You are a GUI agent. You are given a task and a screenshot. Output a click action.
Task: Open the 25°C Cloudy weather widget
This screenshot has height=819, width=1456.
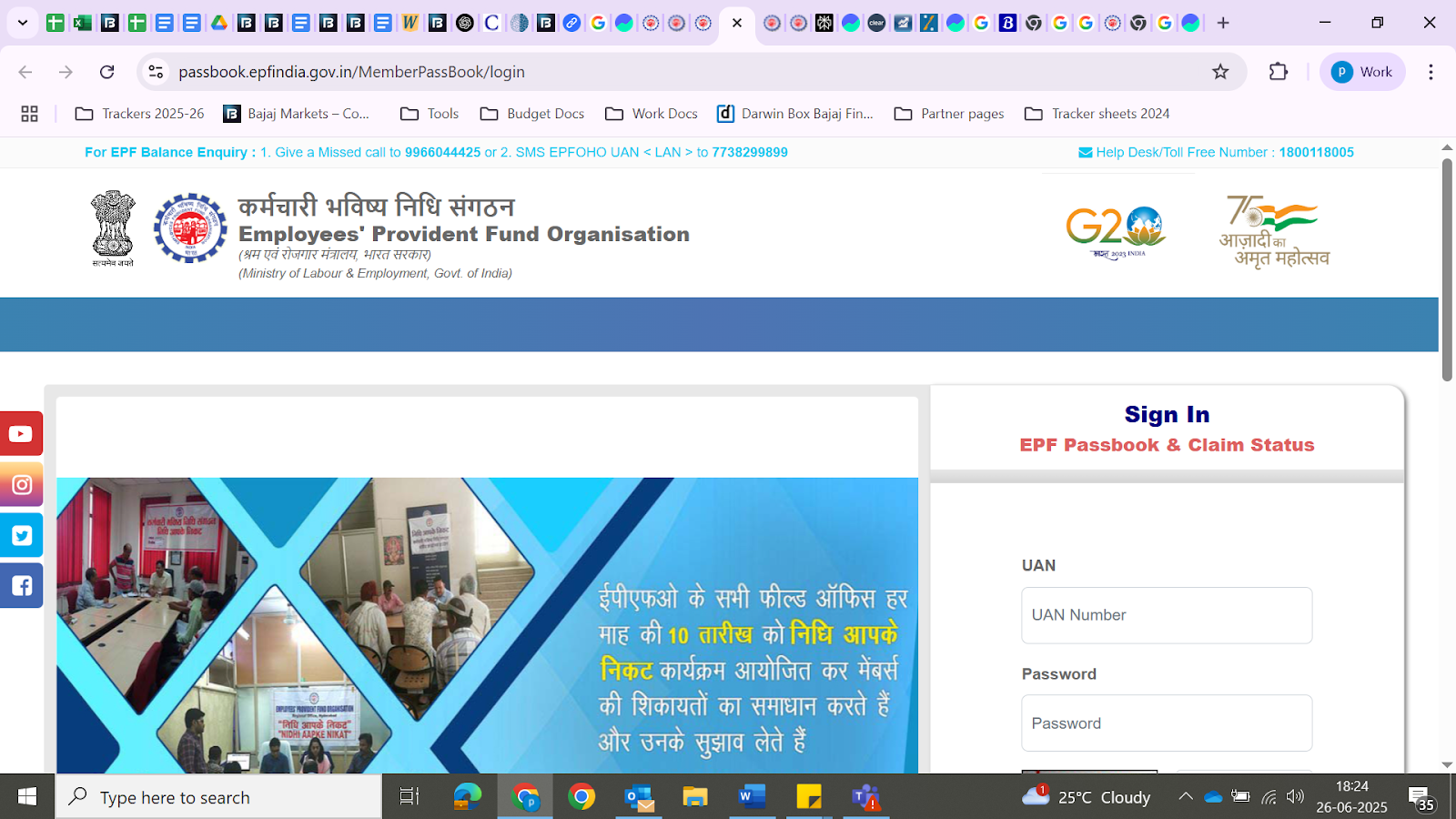[1086, 797]
